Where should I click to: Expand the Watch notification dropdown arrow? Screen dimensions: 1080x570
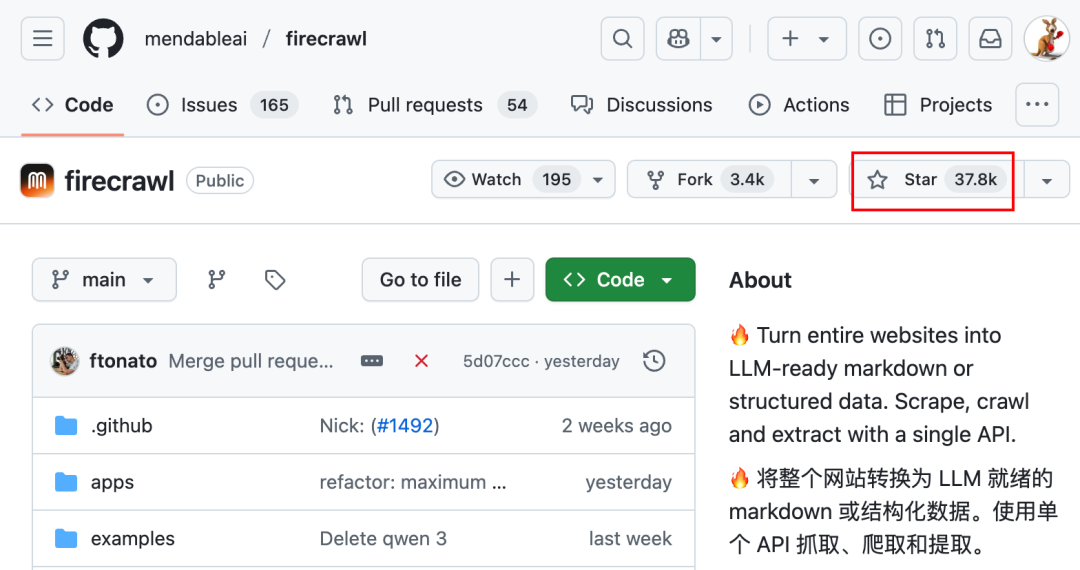pyautogui.click(x=598, y=180)
